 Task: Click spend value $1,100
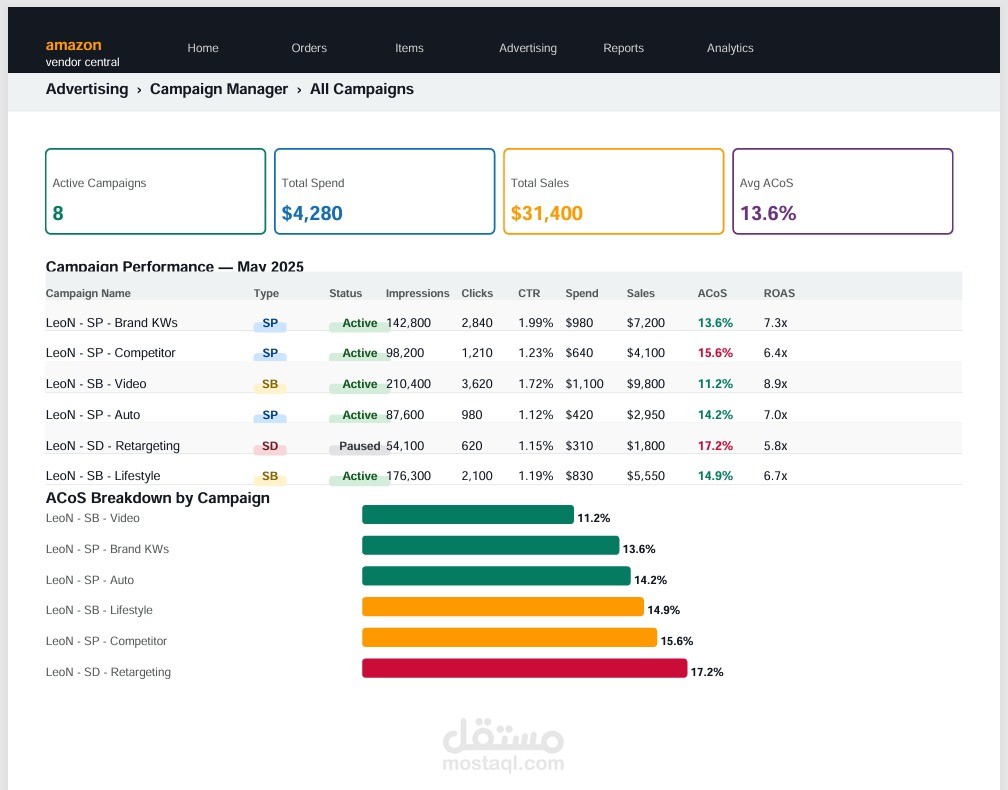(584, 384)
